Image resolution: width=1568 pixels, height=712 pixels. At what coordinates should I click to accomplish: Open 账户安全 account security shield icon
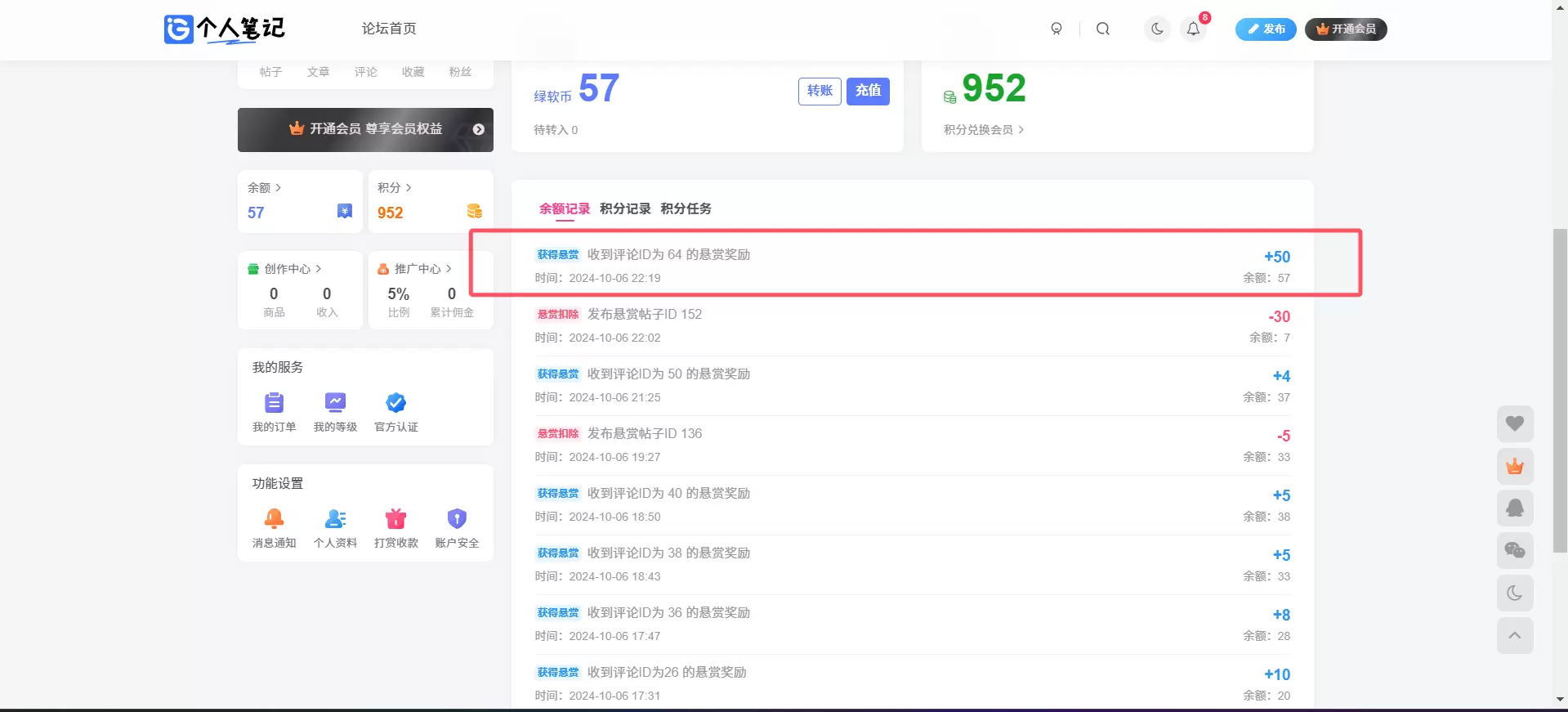[x=457, y=519]
